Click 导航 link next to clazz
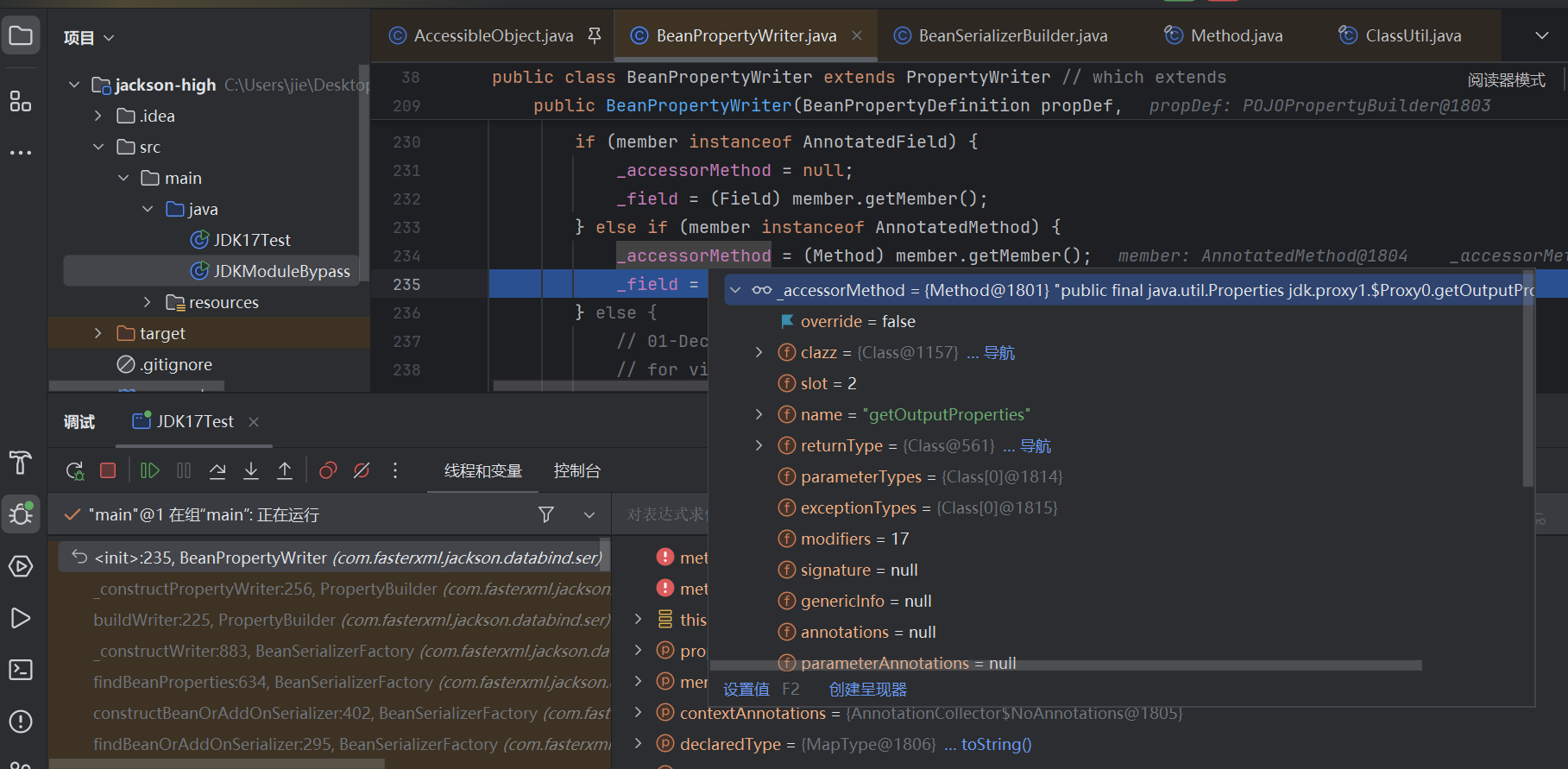Viewport: 1568px width, 769px height. (999, 353)
